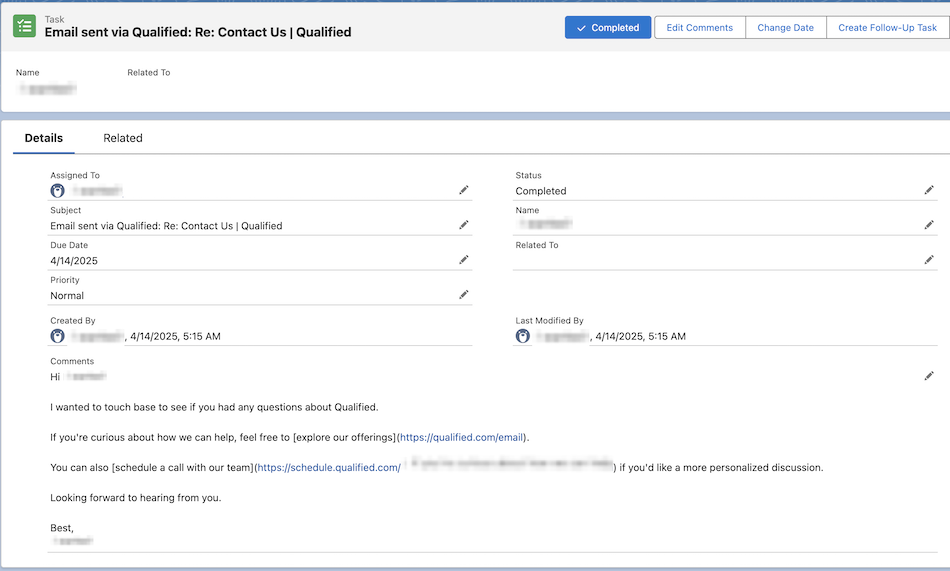Click the Status value Completed

541,191
